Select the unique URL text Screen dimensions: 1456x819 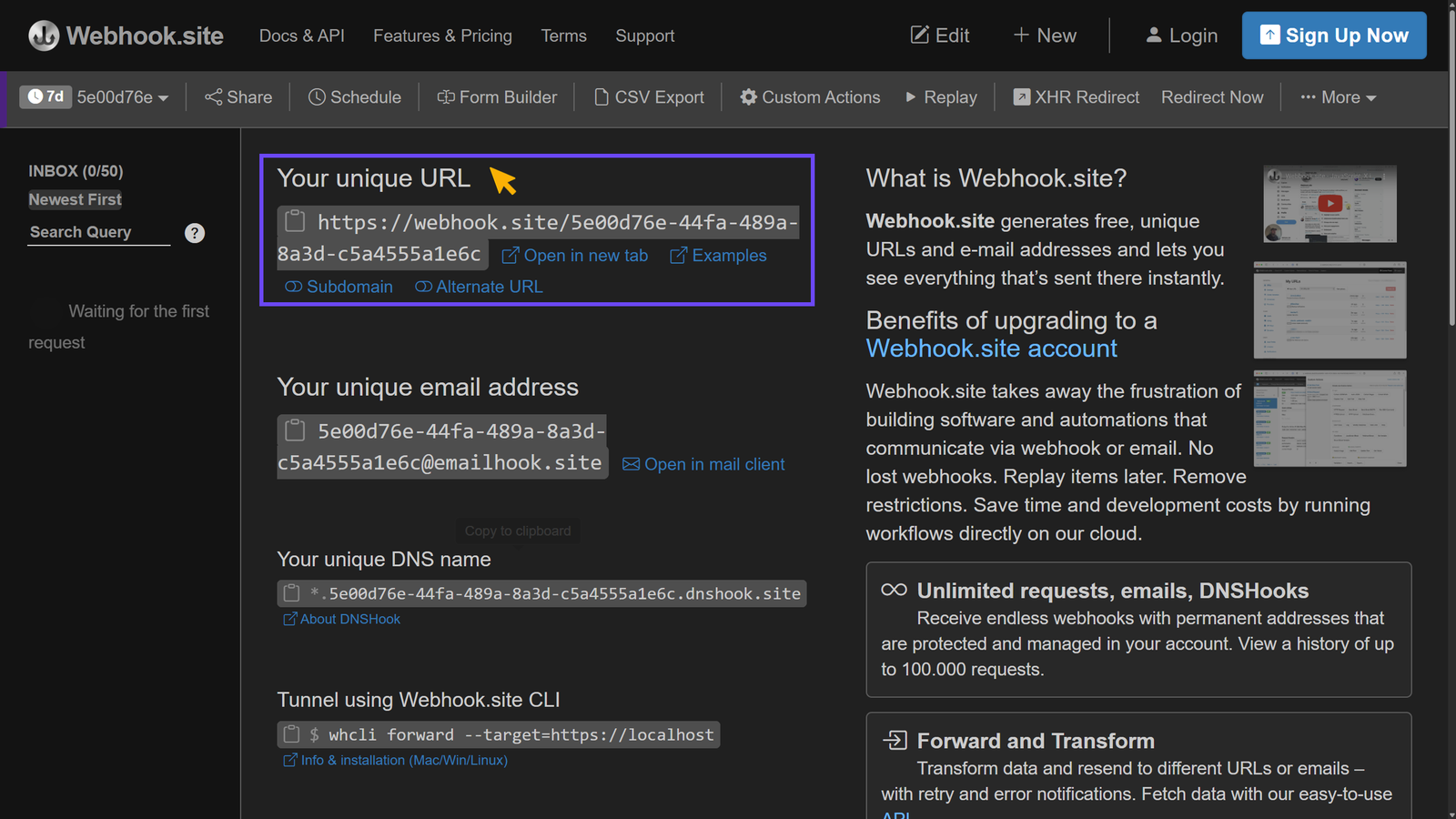tap(538, 238)
